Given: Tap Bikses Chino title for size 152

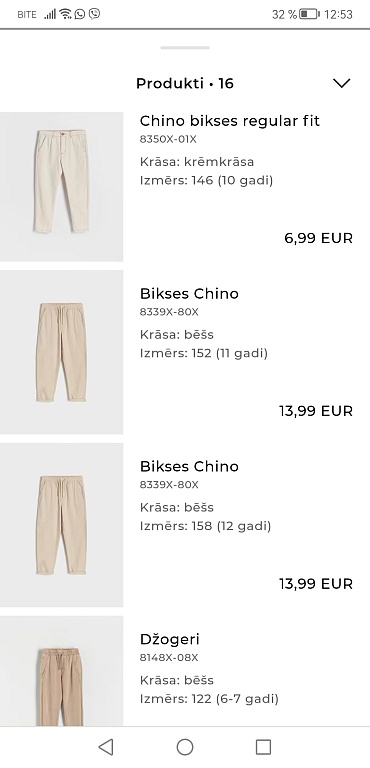Looking at the screenshot, I should pyautogui.click(x=189, y=293).
